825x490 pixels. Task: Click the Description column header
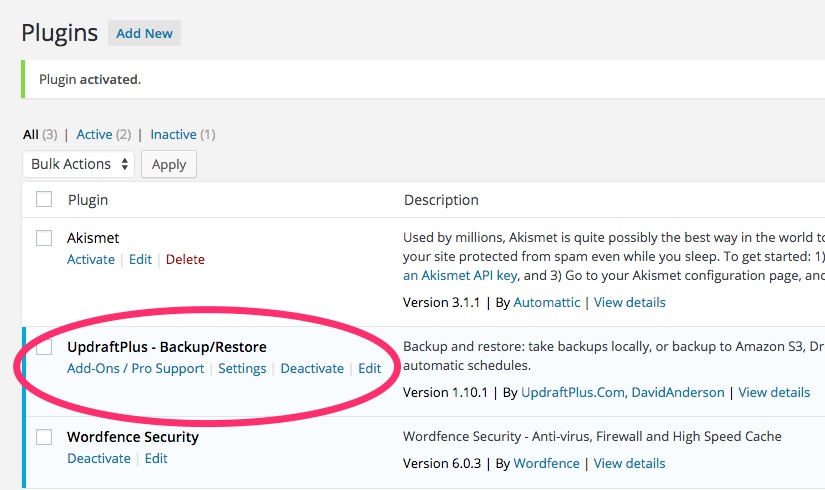(x=441, y=200)
